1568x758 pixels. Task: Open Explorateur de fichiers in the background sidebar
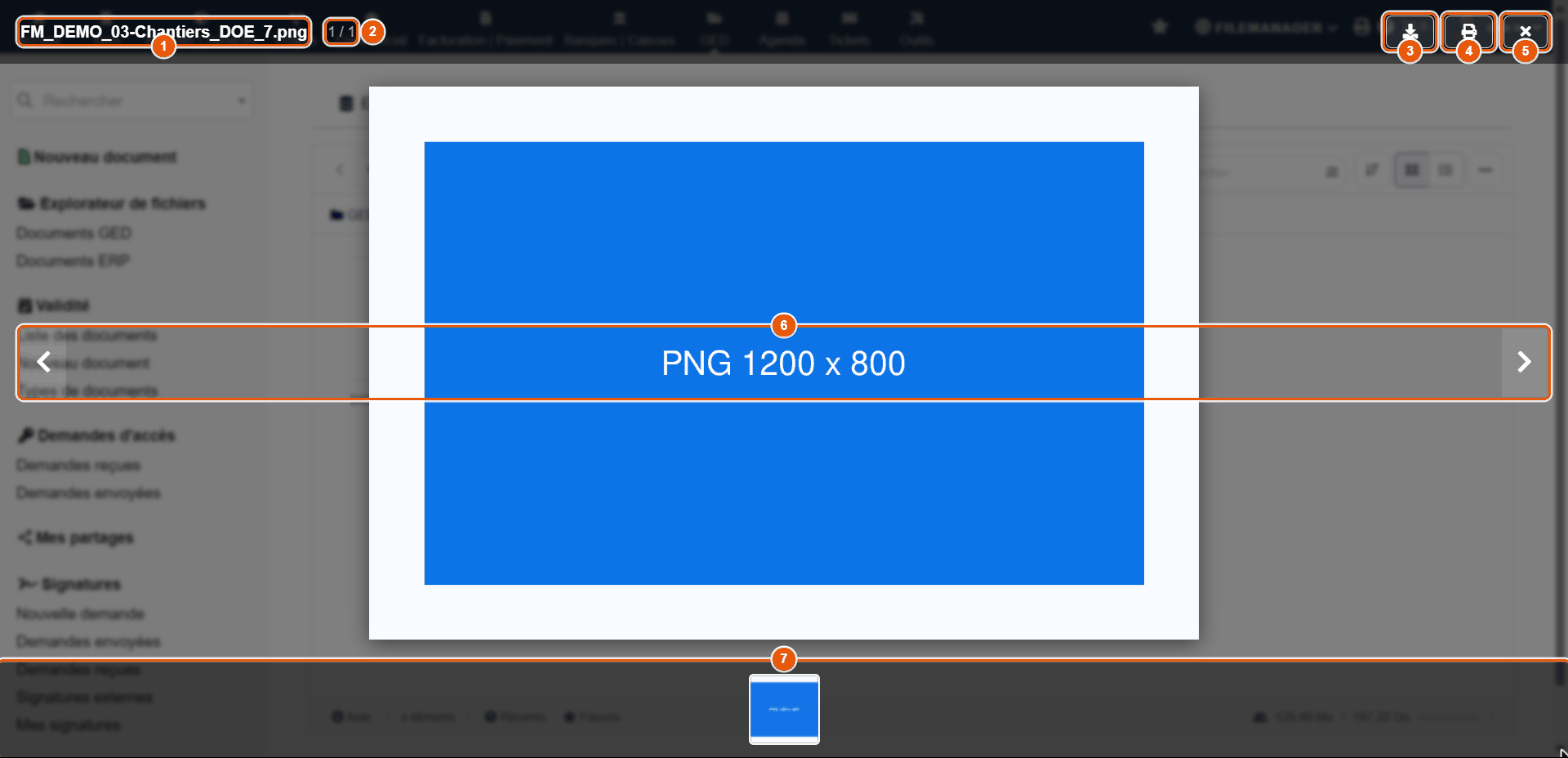(x=112, y=204)
